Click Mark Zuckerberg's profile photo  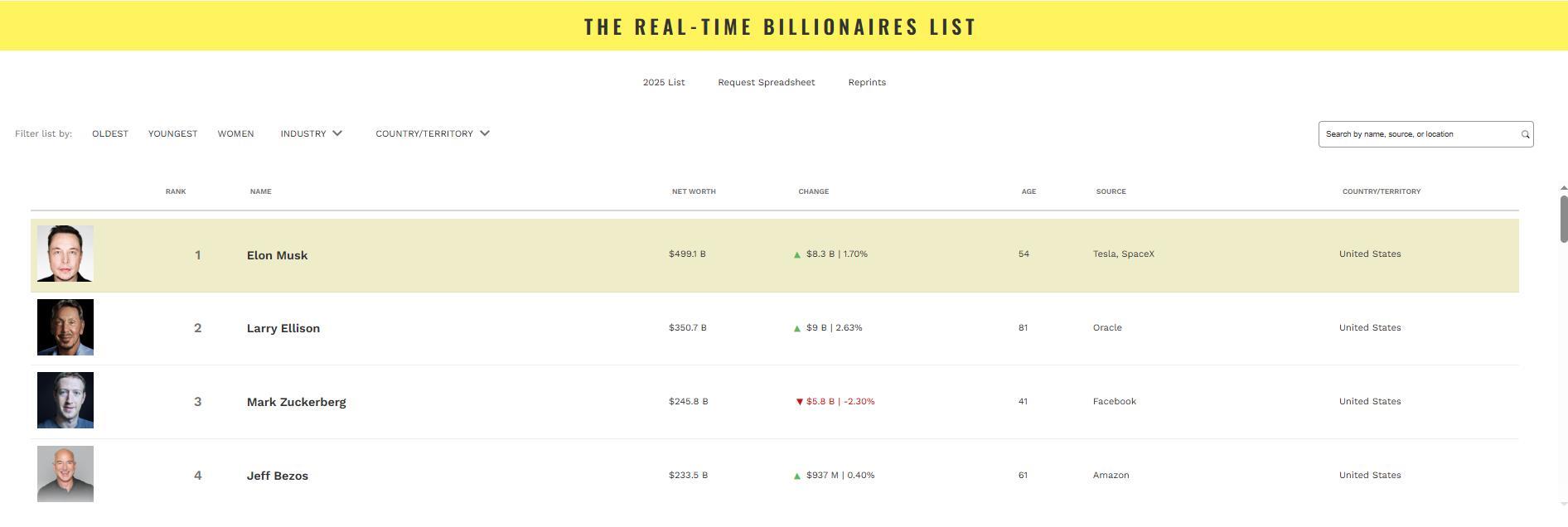pyautogui.click(x=65, y=401)
